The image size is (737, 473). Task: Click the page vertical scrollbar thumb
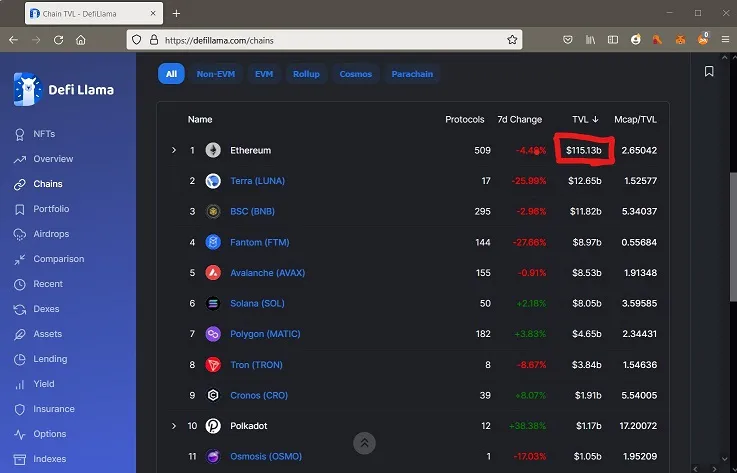733,237
